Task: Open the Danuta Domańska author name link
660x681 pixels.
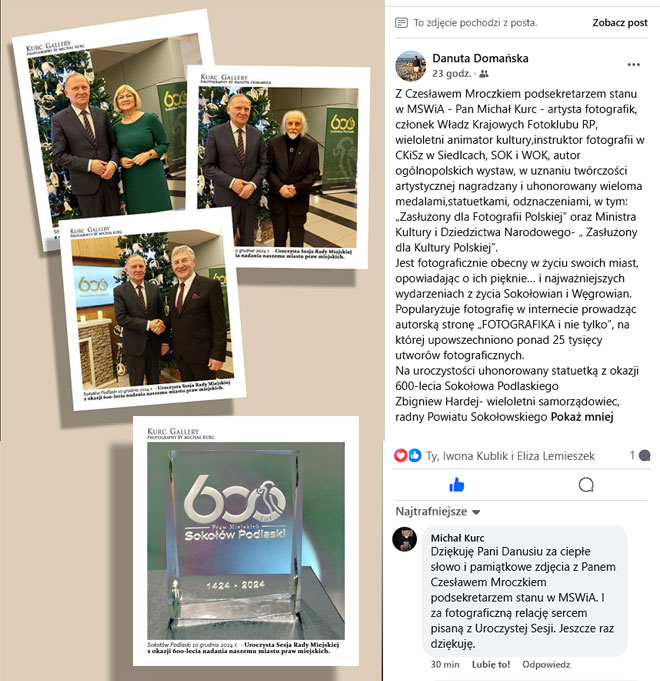Action: 480,58
